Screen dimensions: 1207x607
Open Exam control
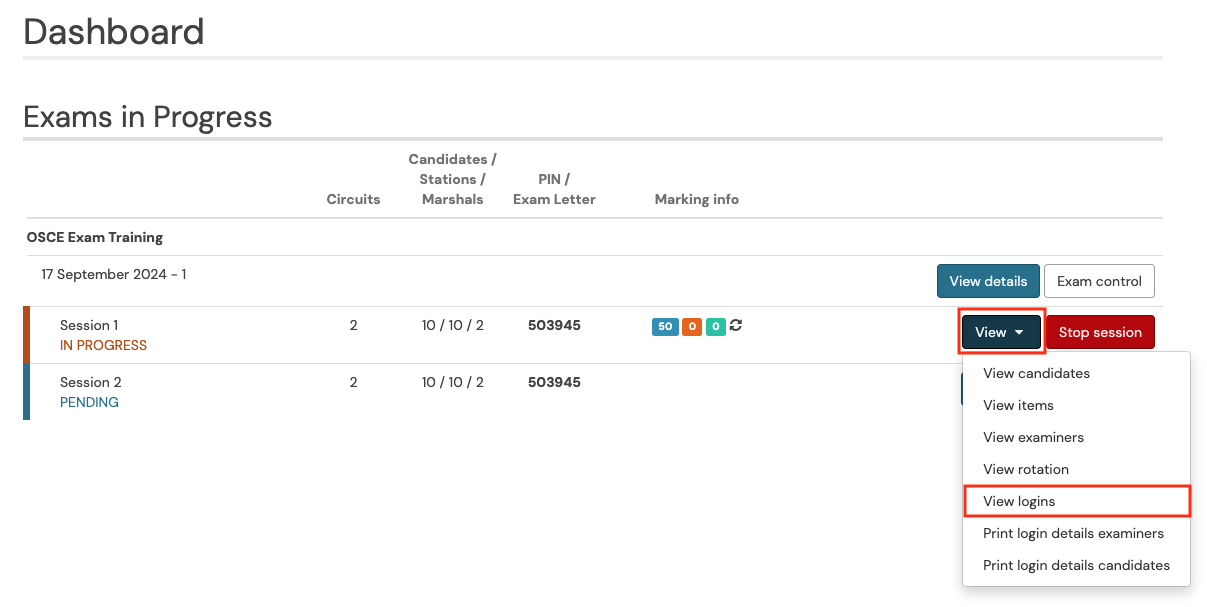1099,281
